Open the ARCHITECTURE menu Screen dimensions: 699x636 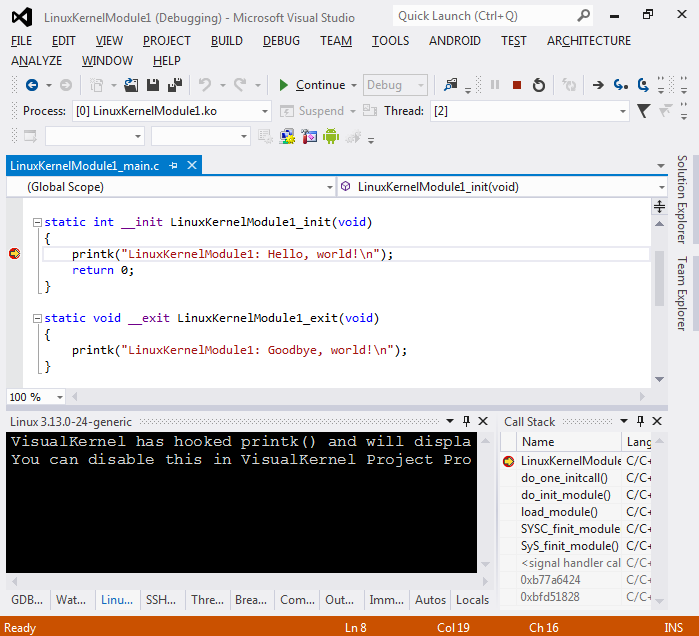click(589, 41)
